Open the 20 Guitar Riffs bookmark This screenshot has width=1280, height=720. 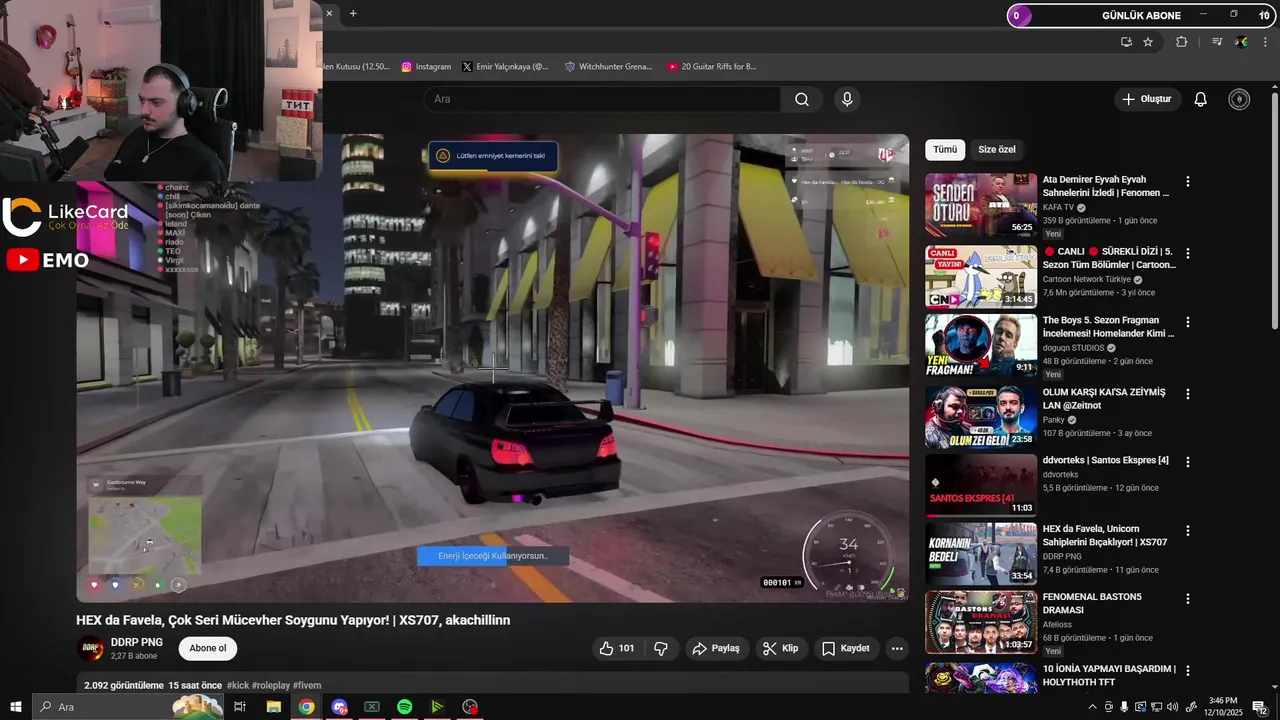click(712, 67)
